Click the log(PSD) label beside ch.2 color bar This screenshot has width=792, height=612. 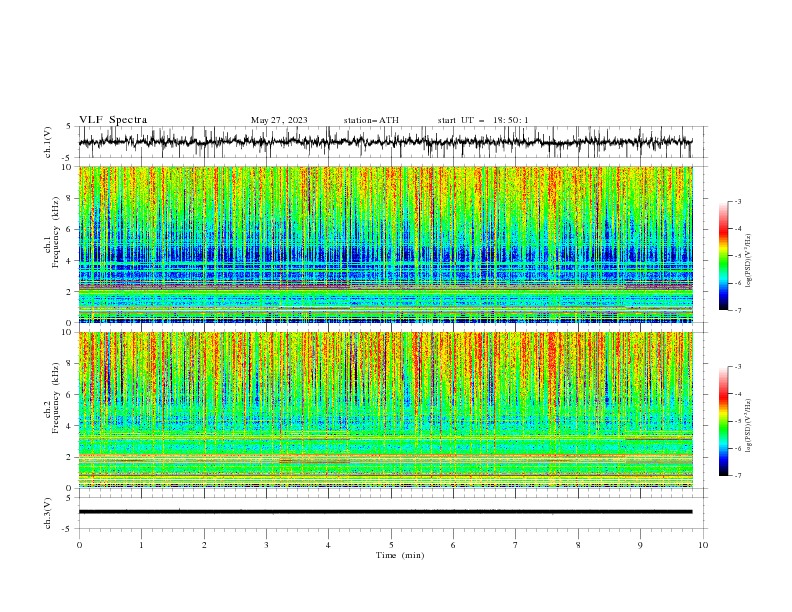coord(749,426)
